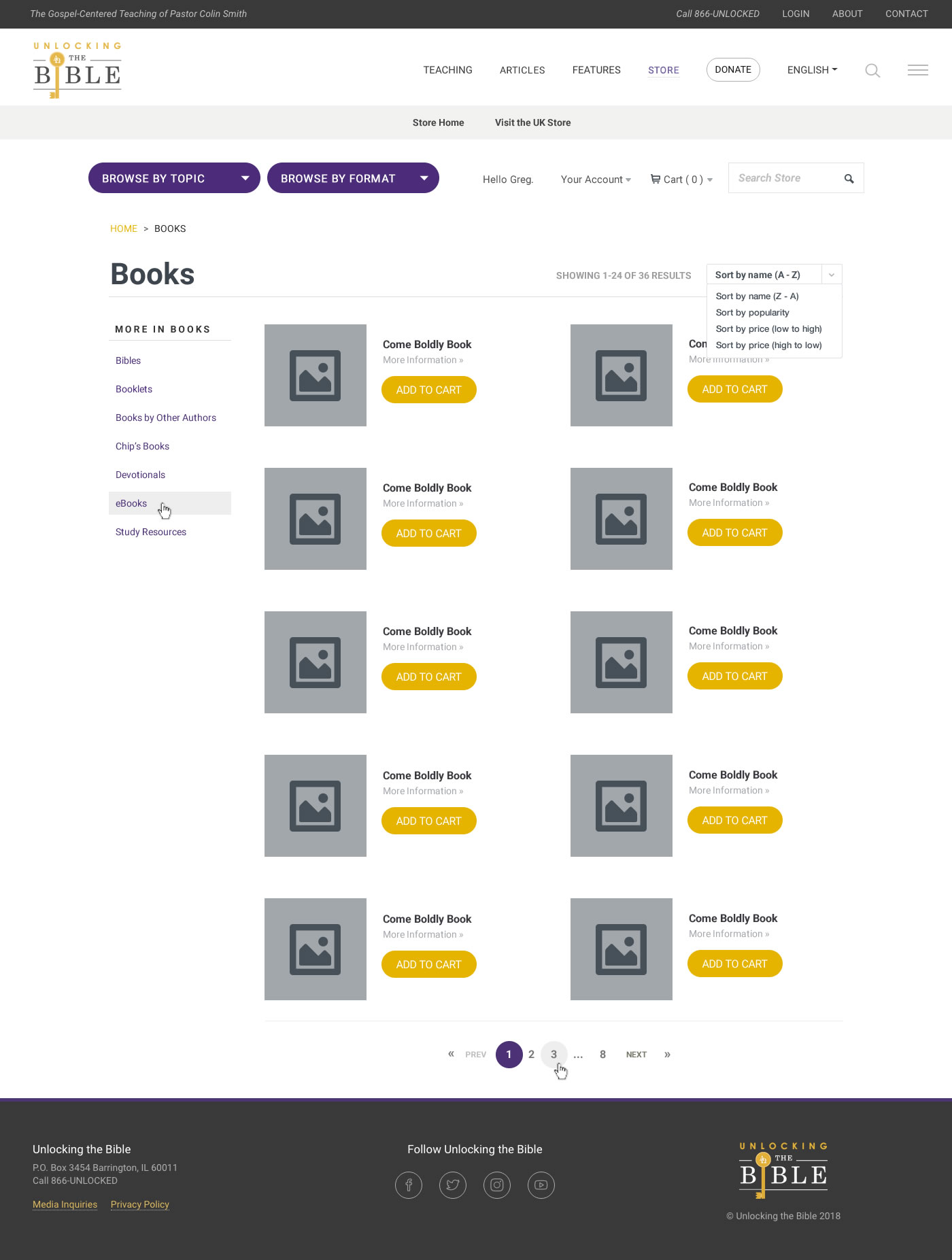Click the Donate button
The height and width of the screenshot is (1260, 952).
pyautogui.click(x=733, y=69)
